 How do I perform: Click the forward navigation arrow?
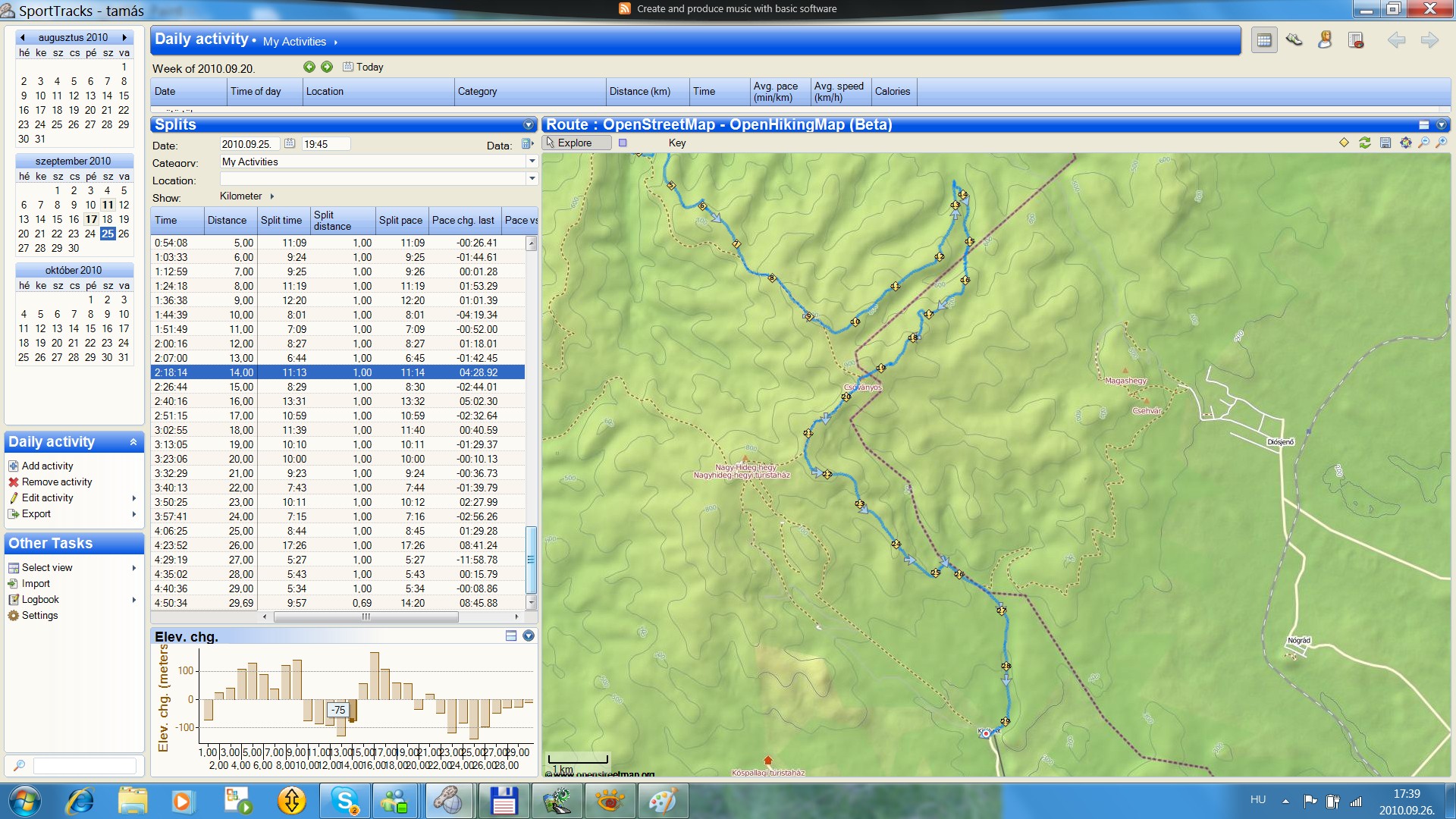[1429, 40]
